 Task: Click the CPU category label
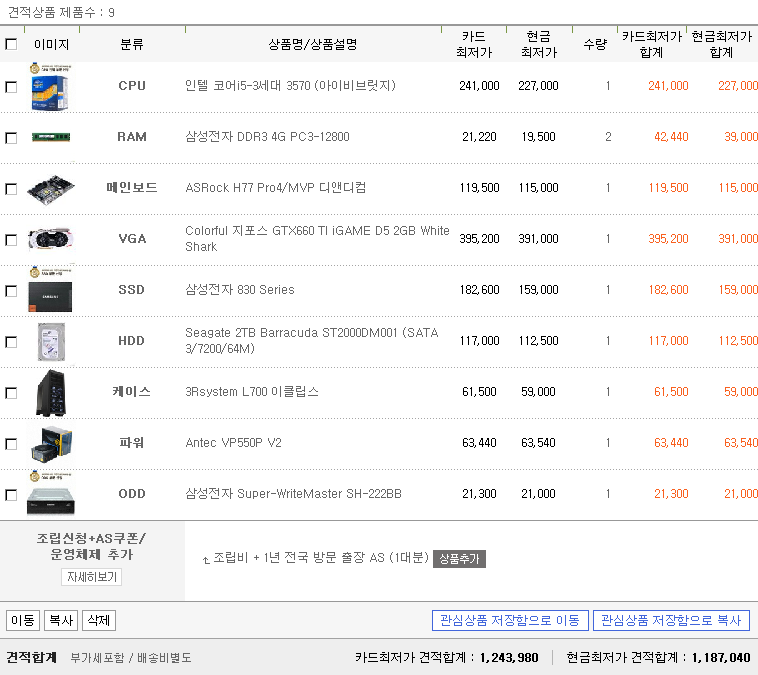[132, 86]
